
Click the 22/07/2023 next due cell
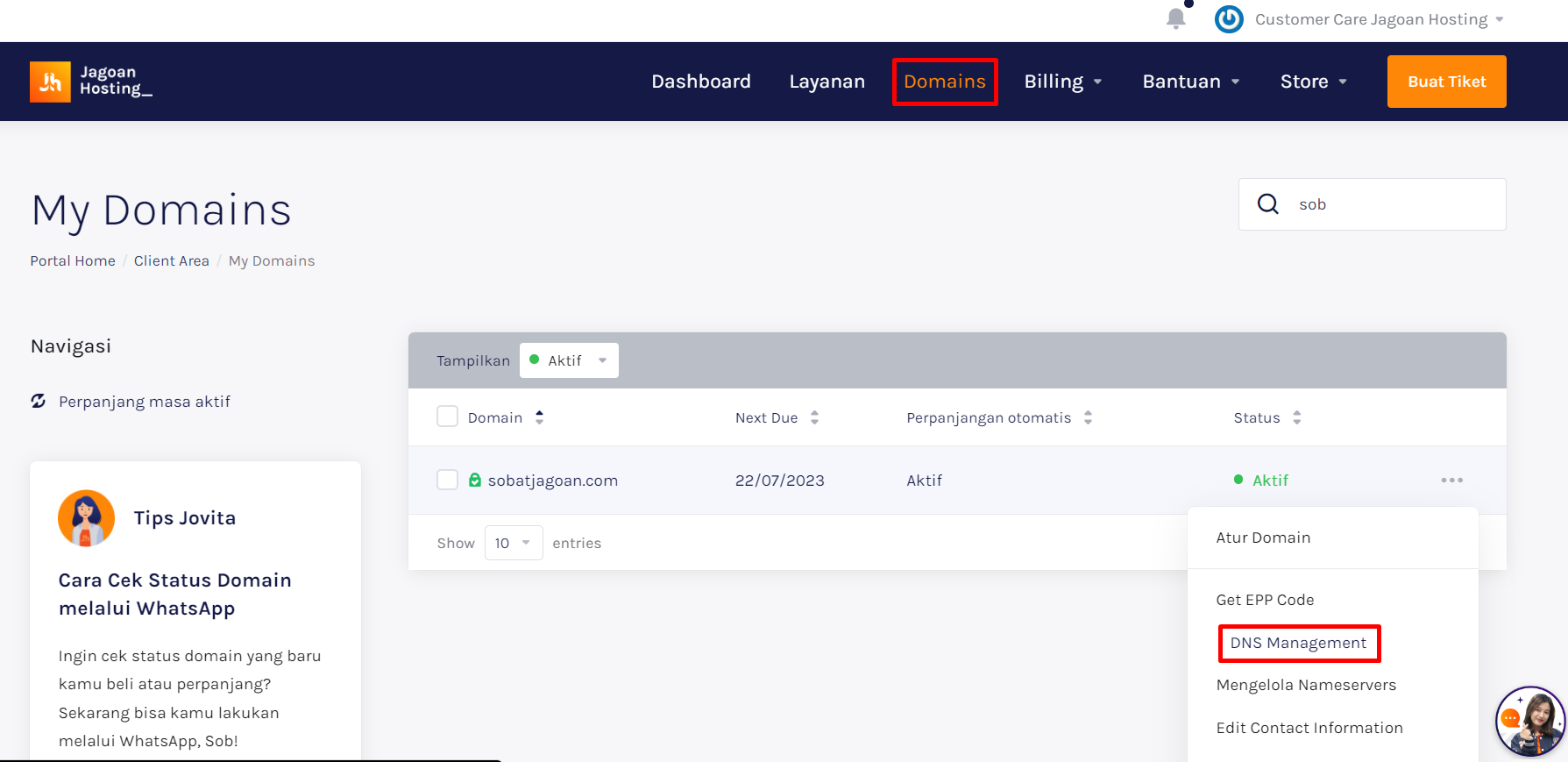(780, 481)
